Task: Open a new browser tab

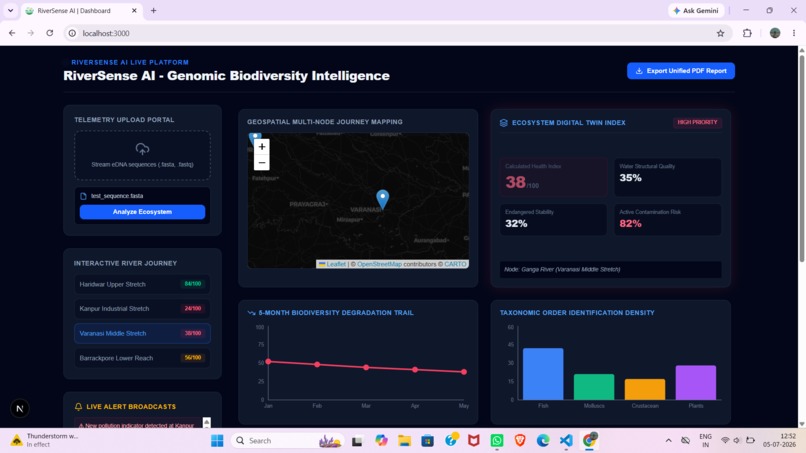Action: pos(153,10)
